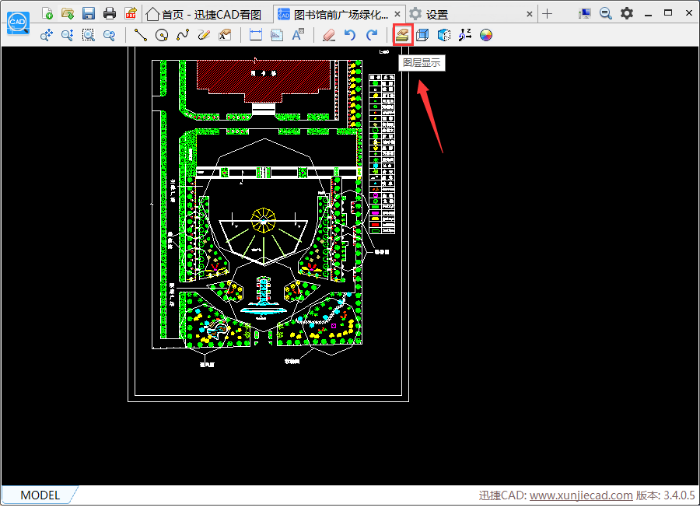Open the www.xunjiecad.com link
This screenshot has width=700, height=506.
(x=580, y=495)
